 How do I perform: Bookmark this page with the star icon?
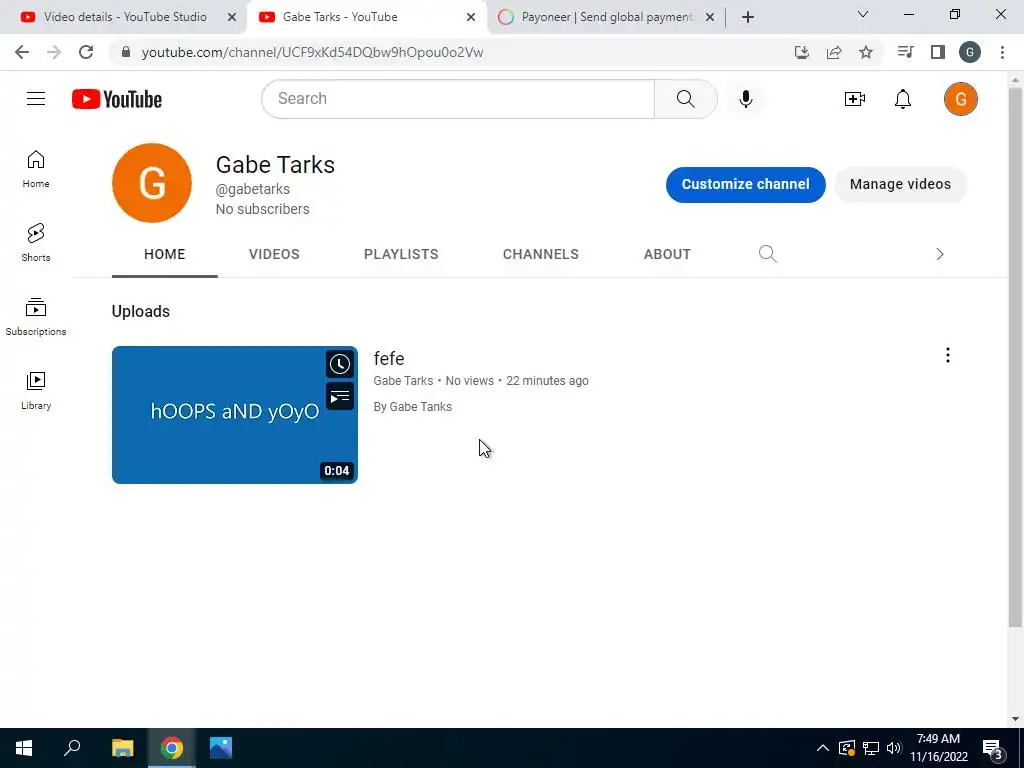(x=866, y=52)
